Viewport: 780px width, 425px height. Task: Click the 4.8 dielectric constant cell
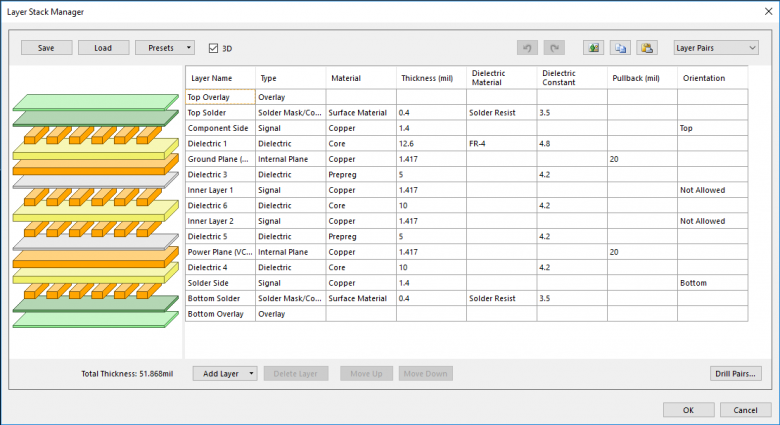(572, 143)
